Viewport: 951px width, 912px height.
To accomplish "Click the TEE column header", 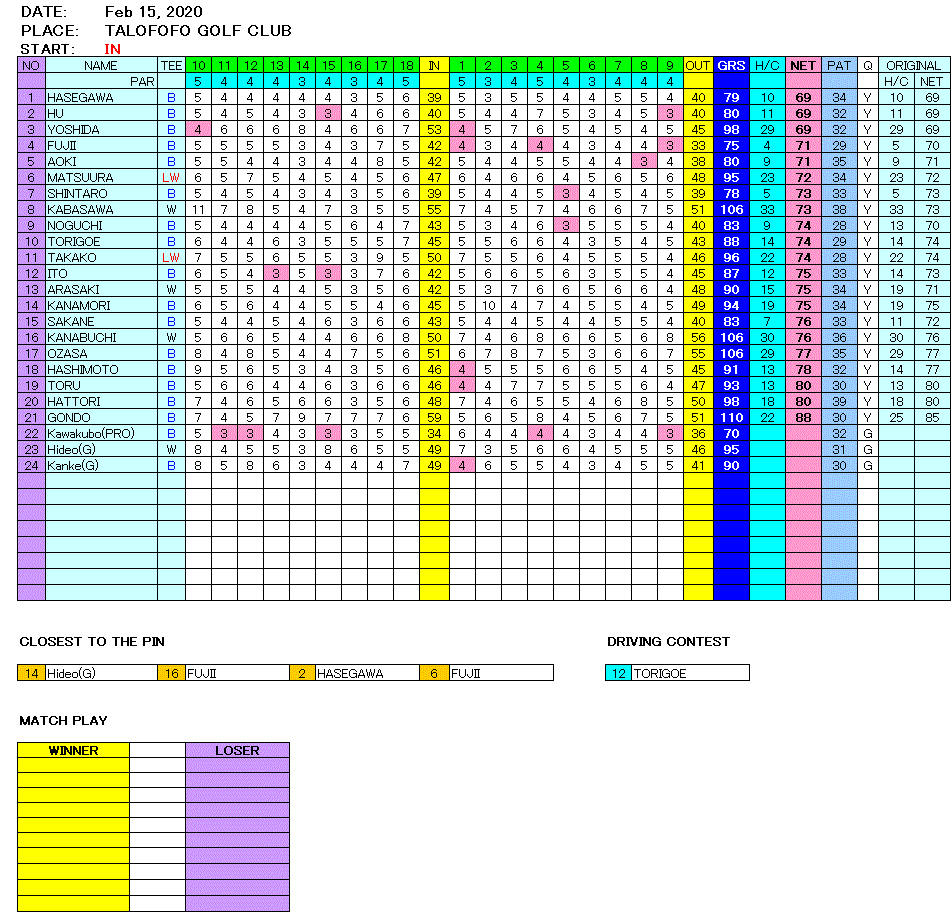I will [x=171, y=66].
